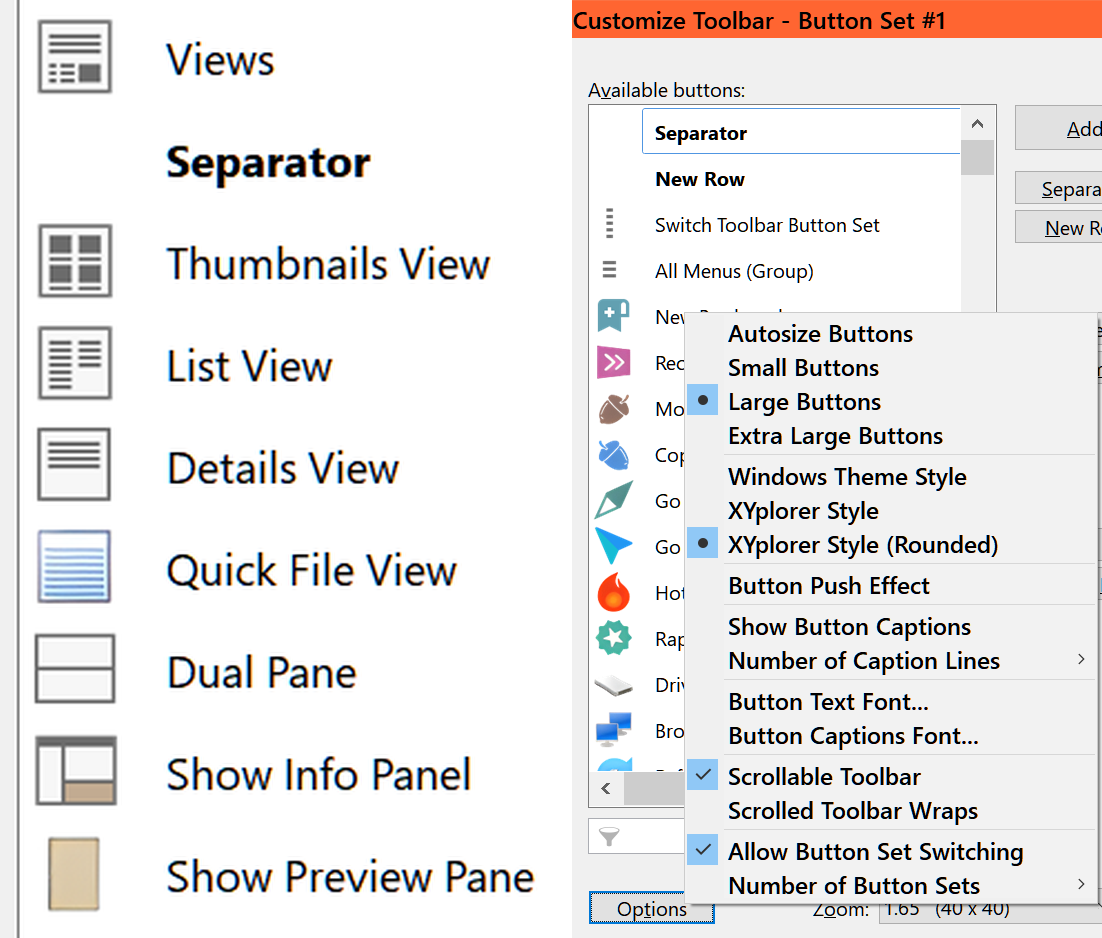Select the Dual Pane icon

pyautogui.click(x=74, y=668)
